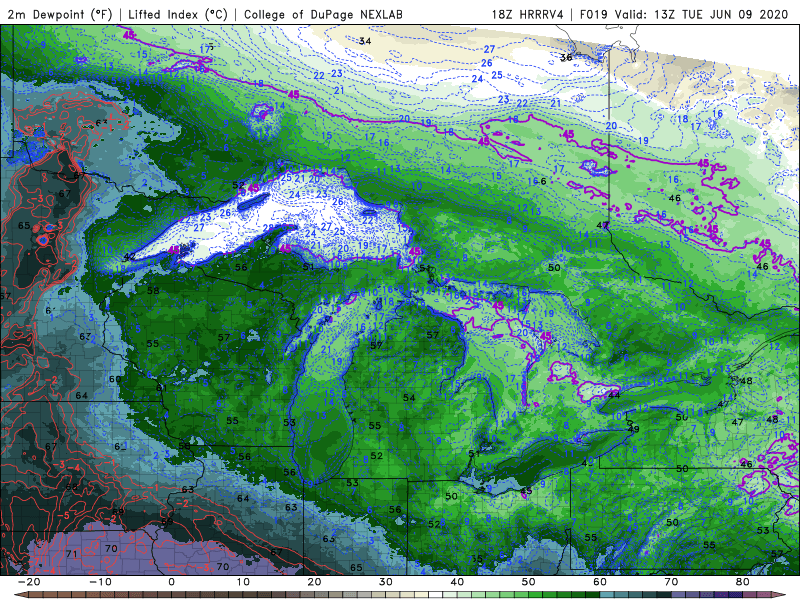The width and height of the screenshot is (800, 600).
Task: Click the '60' label under the color scale
Action: click(x=600, y=582)
